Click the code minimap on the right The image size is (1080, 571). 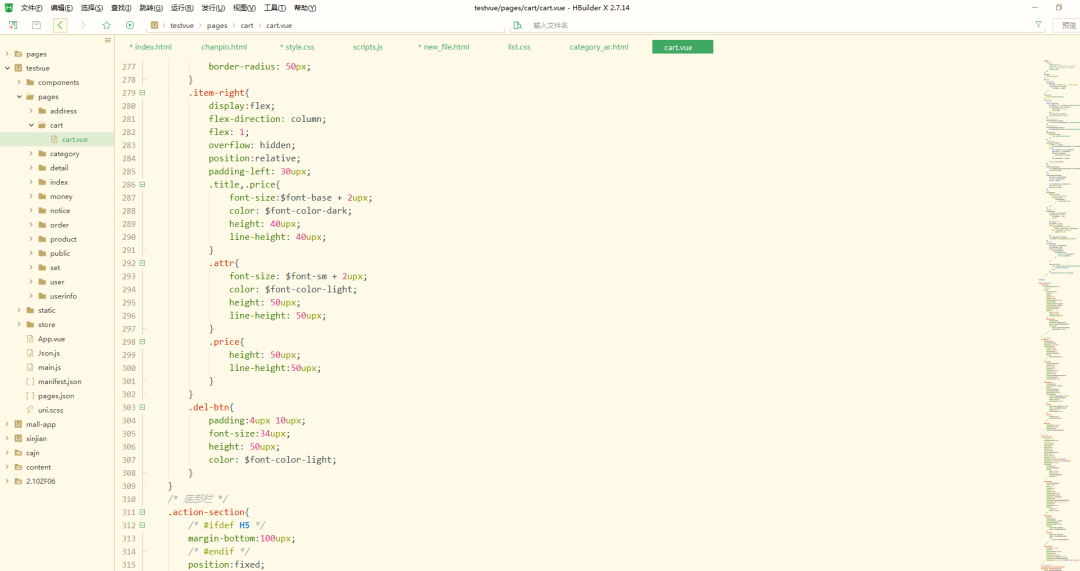(1059, 315)
